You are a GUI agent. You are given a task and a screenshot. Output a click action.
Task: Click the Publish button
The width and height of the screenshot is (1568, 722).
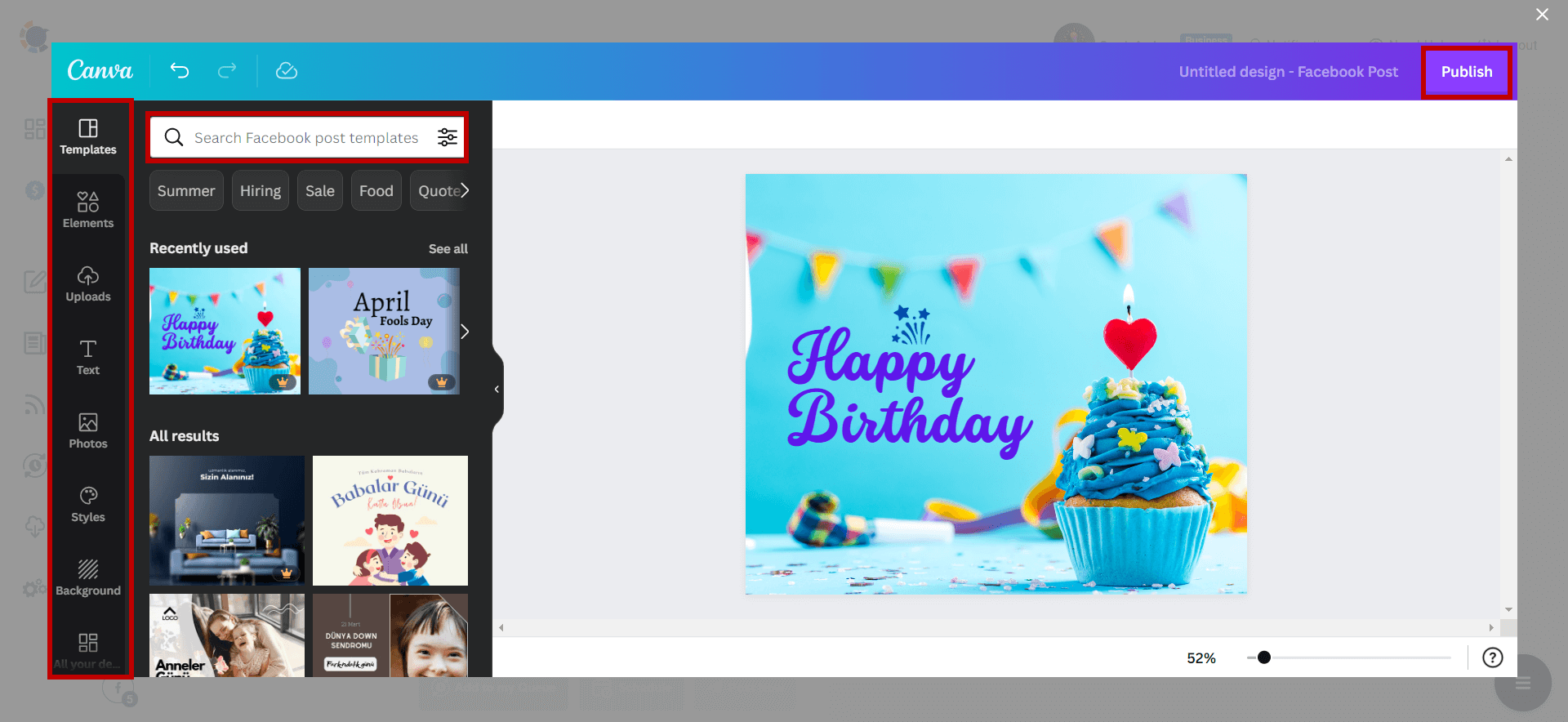[x=1467, y=72]
